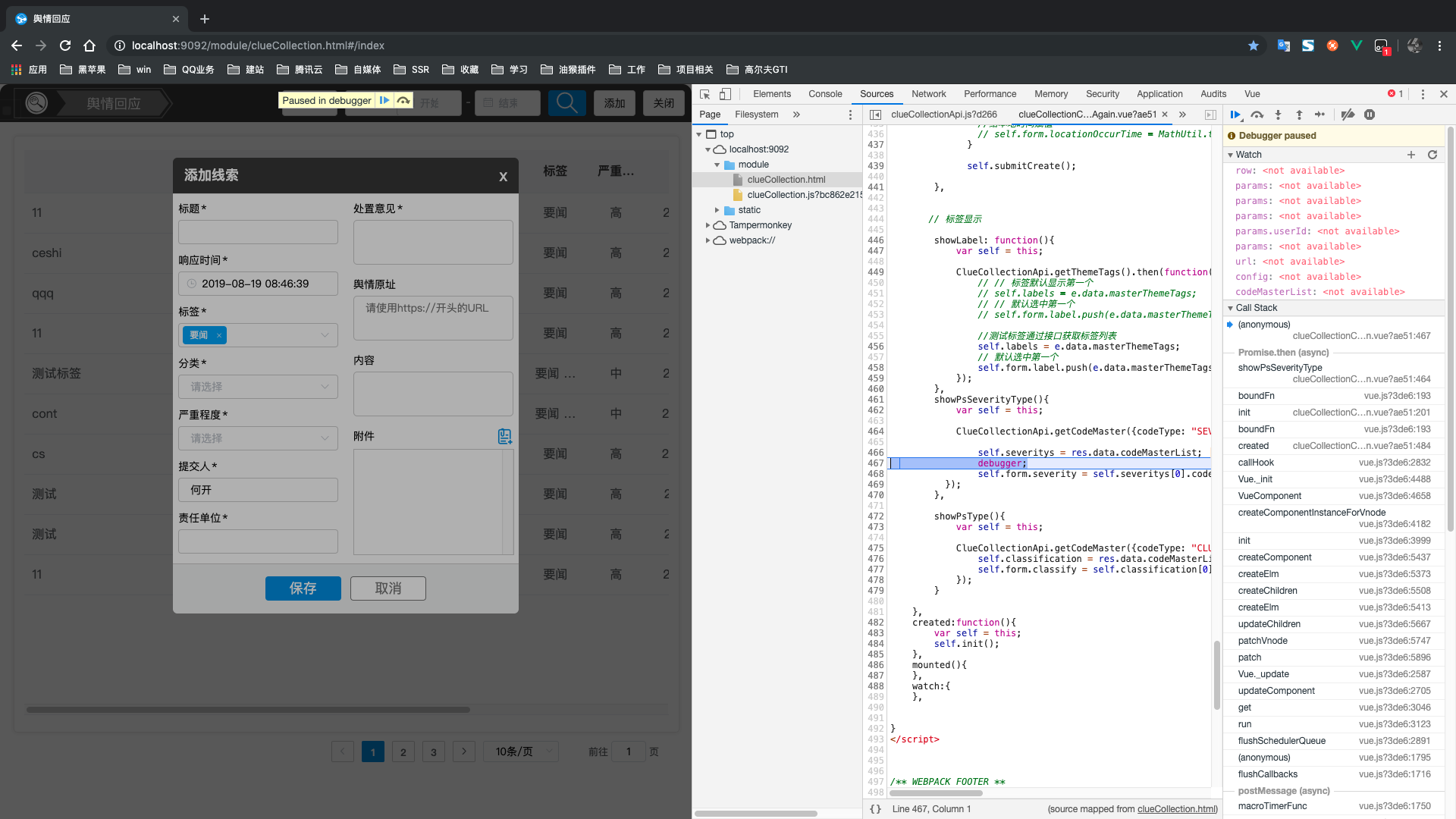Expand Tampermonkey tree node
1456x819 pixels.
point(708,225)
